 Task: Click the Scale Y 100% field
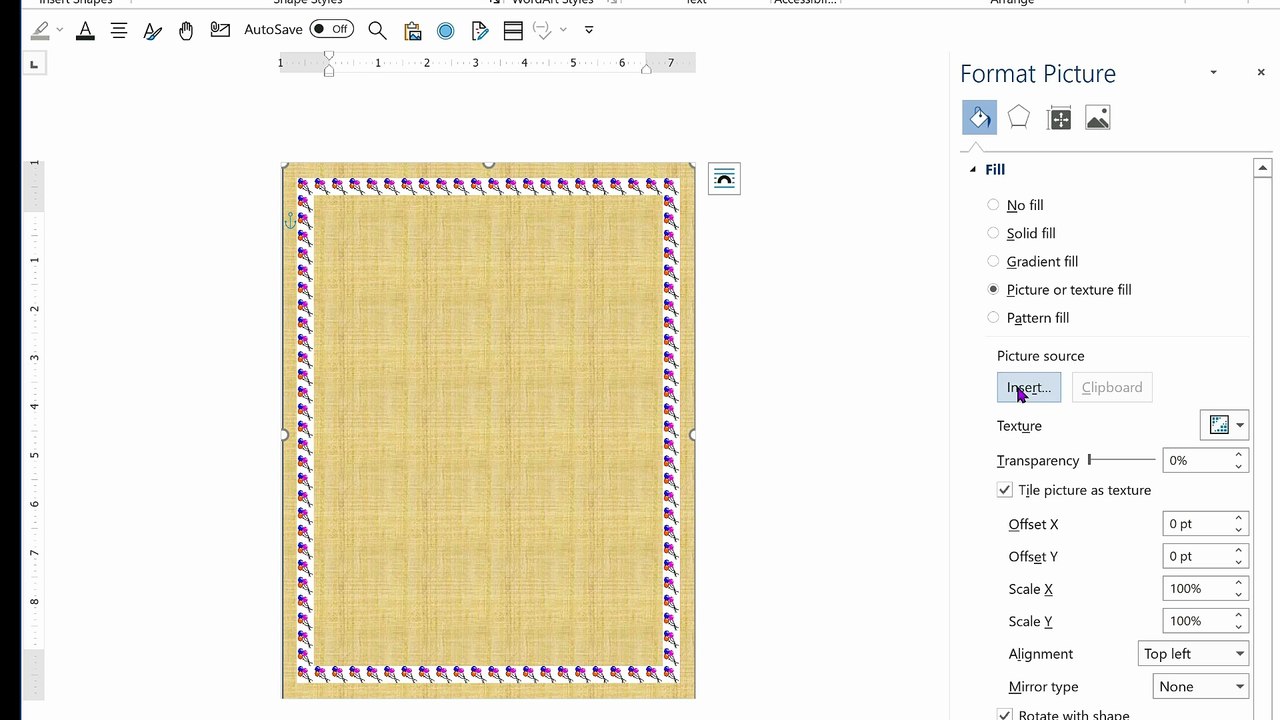point(1197,621)
